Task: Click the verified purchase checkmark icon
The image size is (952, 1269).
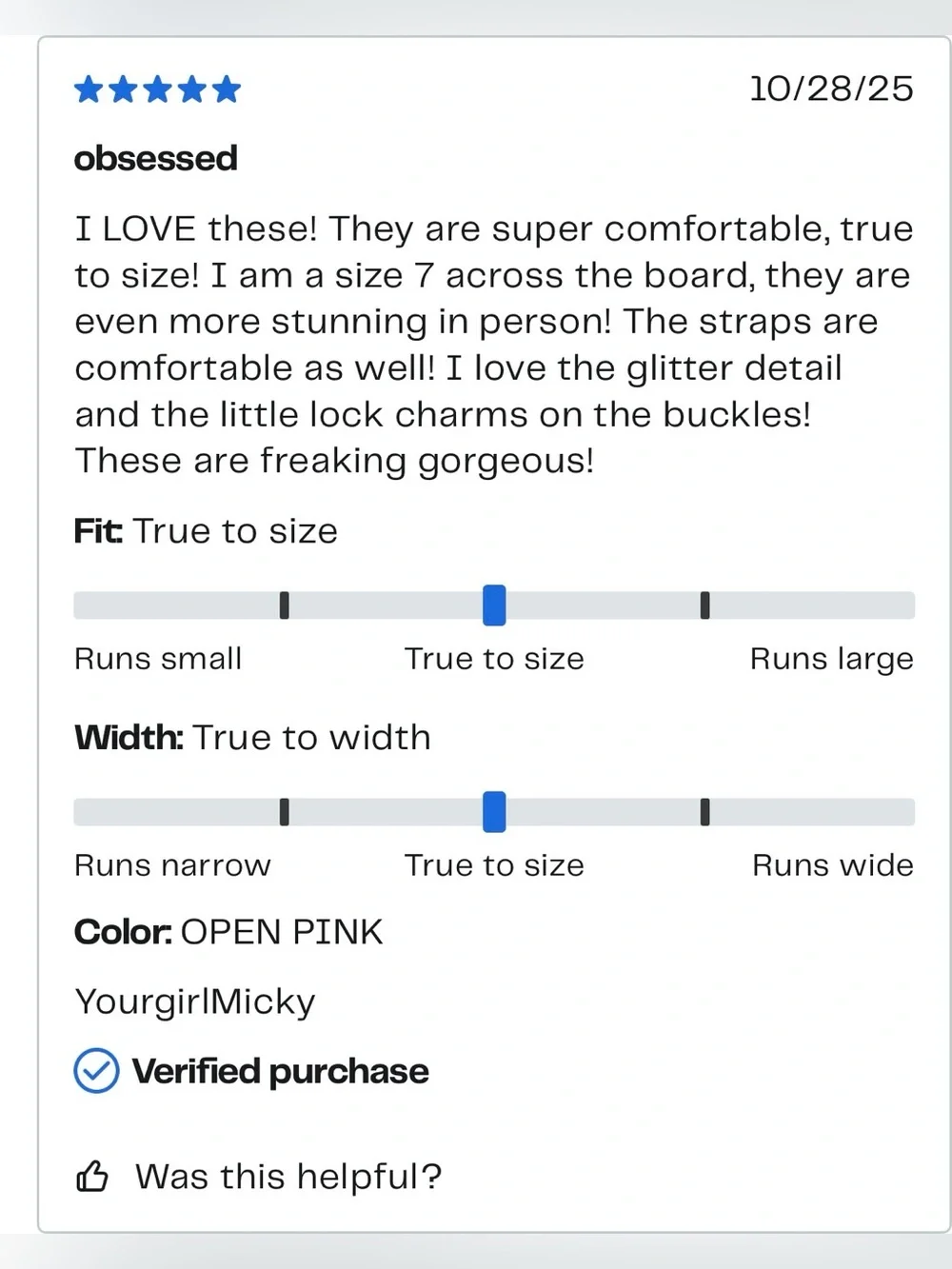Action: (96, 1071)
